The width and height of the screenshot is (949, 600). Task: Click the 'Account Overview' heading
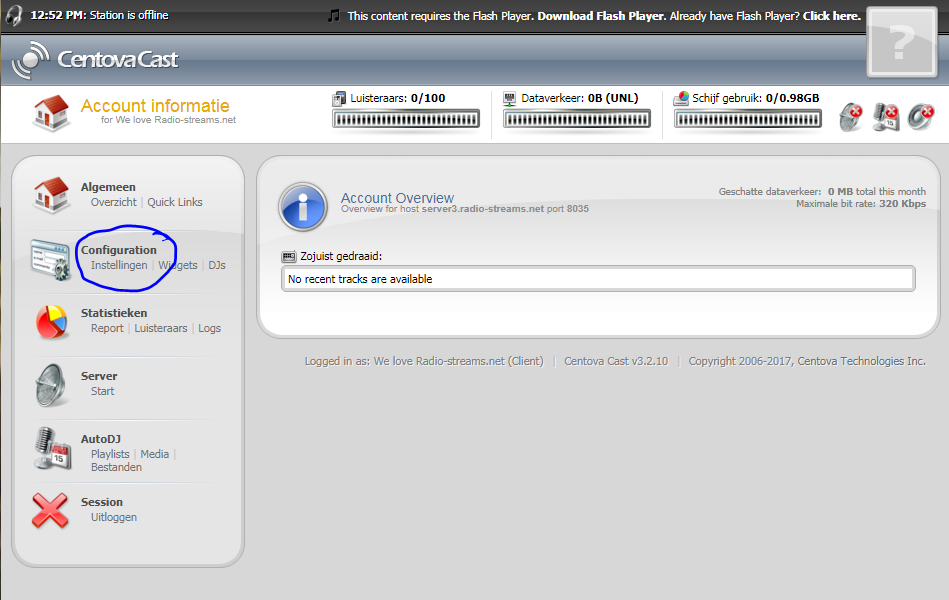pos(397,198)
